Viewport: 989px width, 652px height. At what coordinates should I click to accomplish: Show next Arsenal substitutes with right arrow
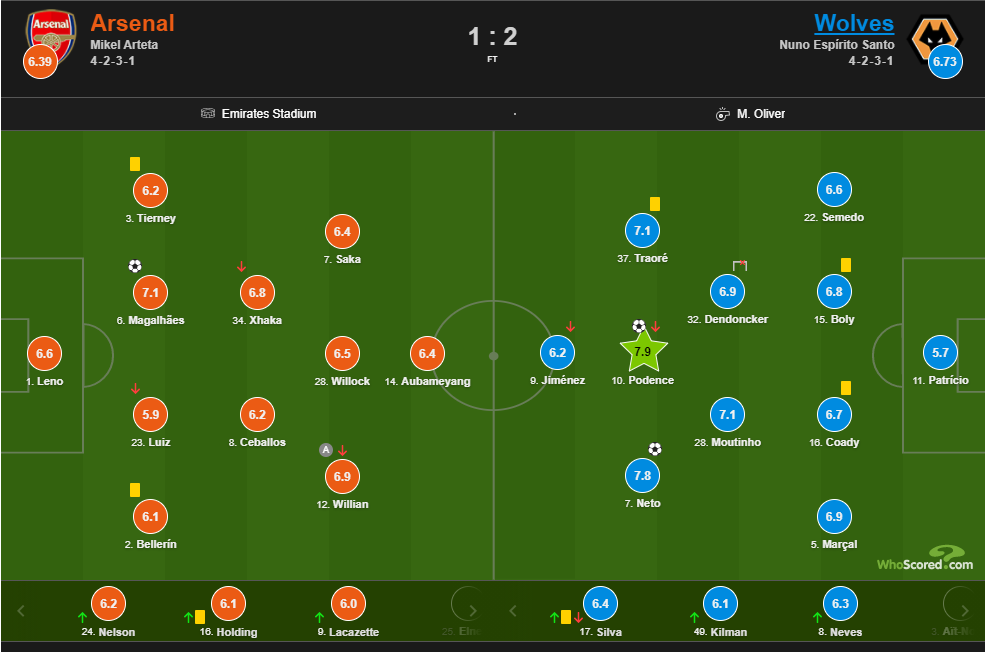pyautogui.click(x=472, y=610)
